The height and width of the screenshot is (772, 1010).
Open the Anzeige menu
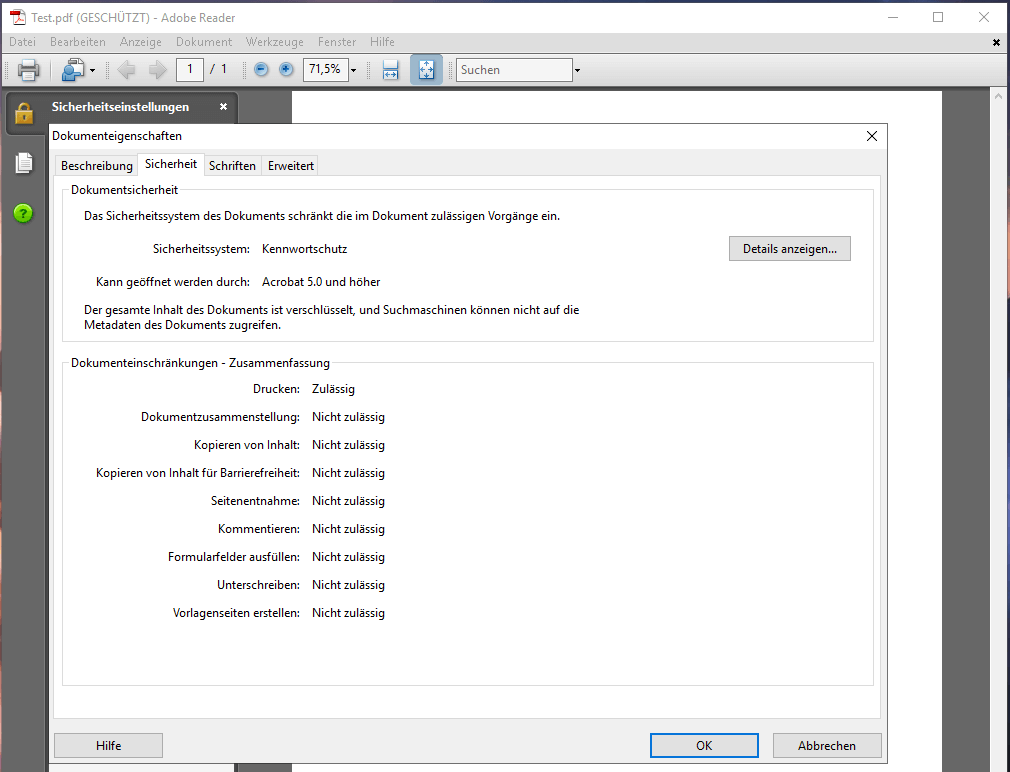[x=140, y=42]
